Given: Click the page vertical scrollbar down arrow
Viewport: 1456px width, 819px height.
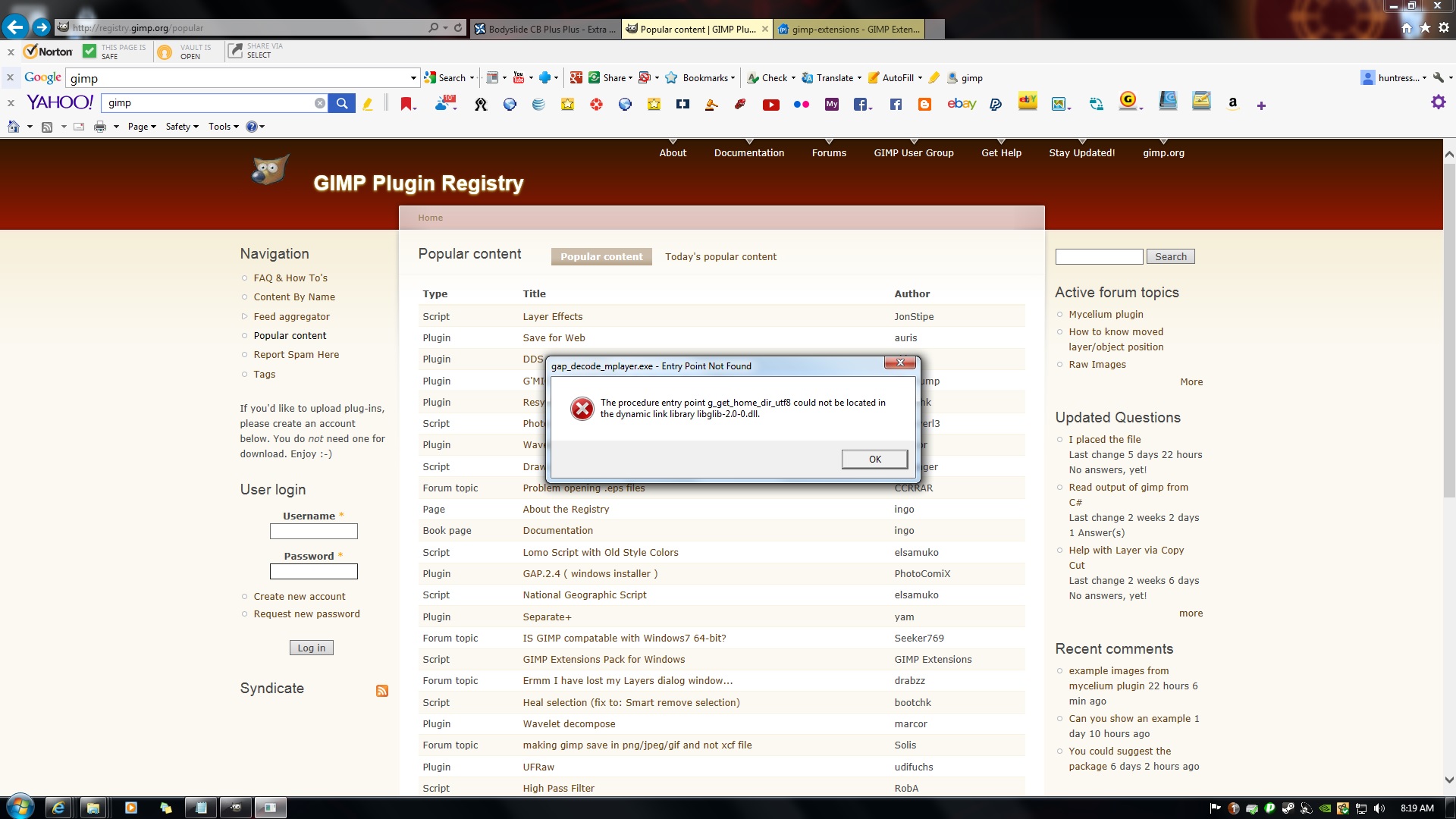Looking at the screenshot, I should click(1449, 780).
